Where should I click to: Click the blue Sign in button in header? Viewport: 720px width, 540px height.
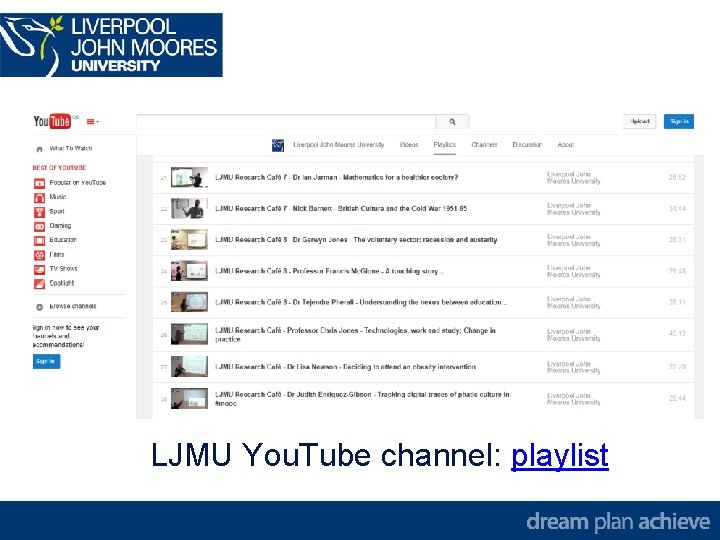[679, 122]
